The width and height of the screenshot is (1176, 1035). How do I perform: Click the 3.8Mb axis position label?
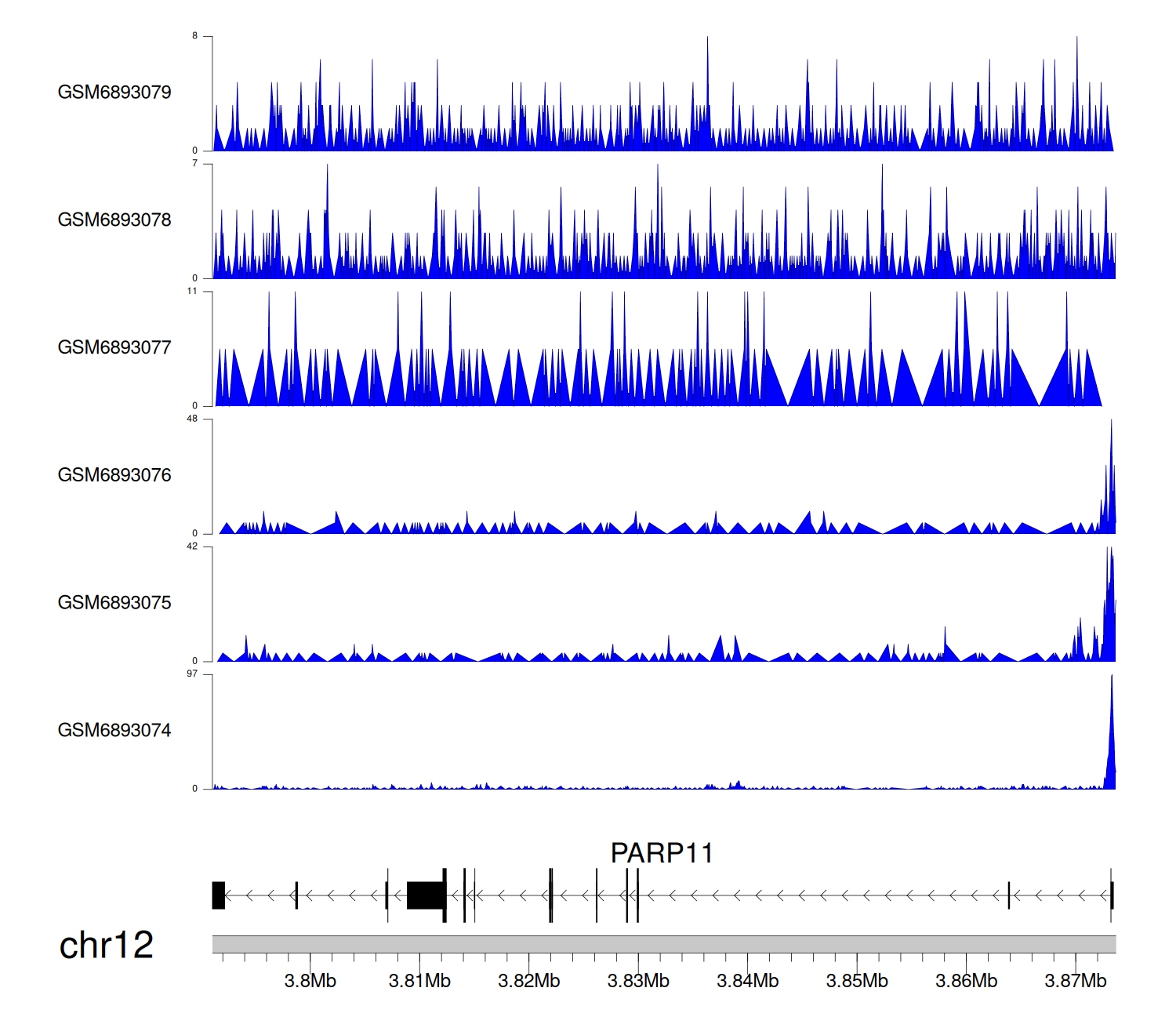pyautogui.click(x=310, y=981)
